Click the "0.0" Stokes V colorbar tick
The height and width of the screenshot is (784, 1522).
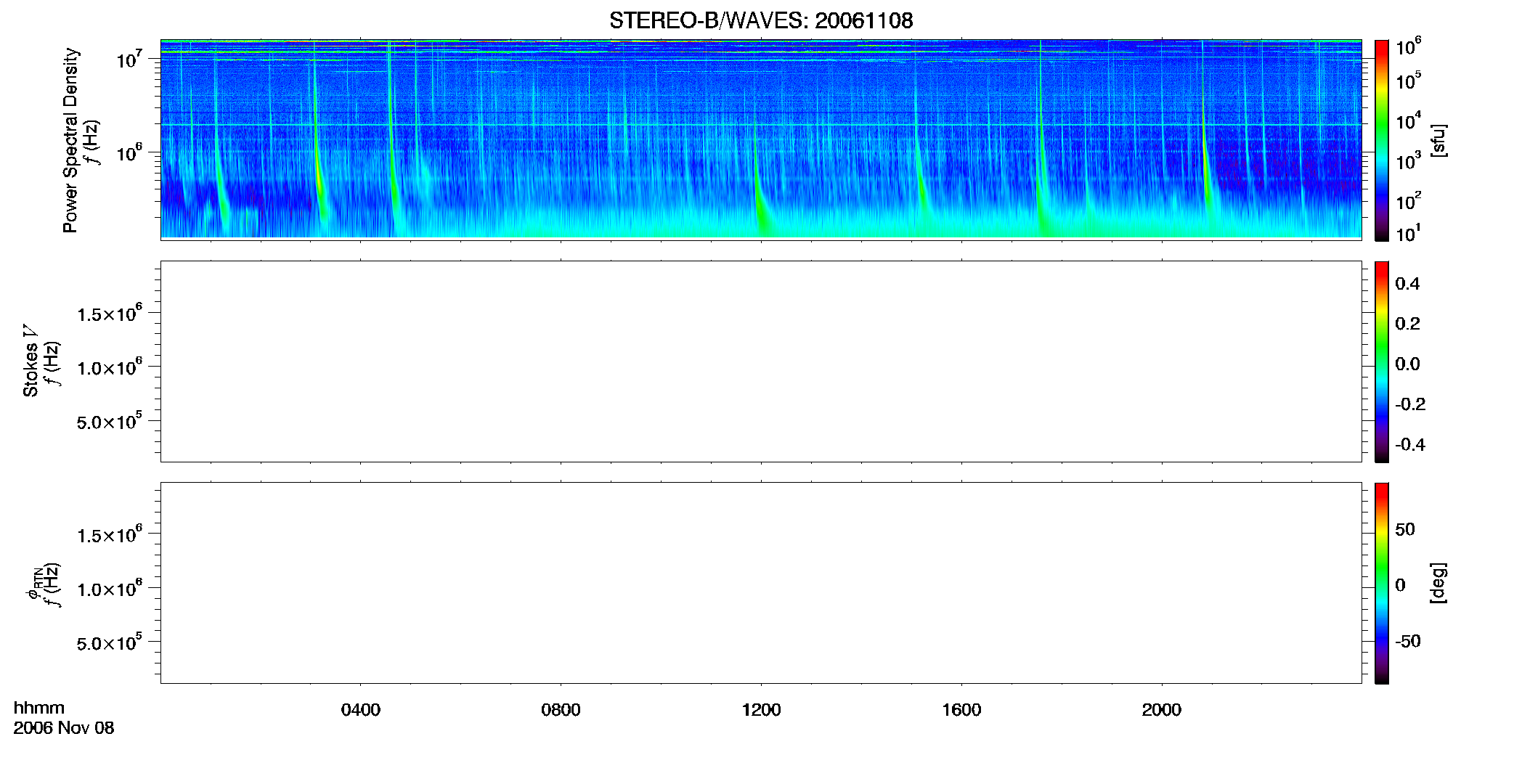(1407, 364)
